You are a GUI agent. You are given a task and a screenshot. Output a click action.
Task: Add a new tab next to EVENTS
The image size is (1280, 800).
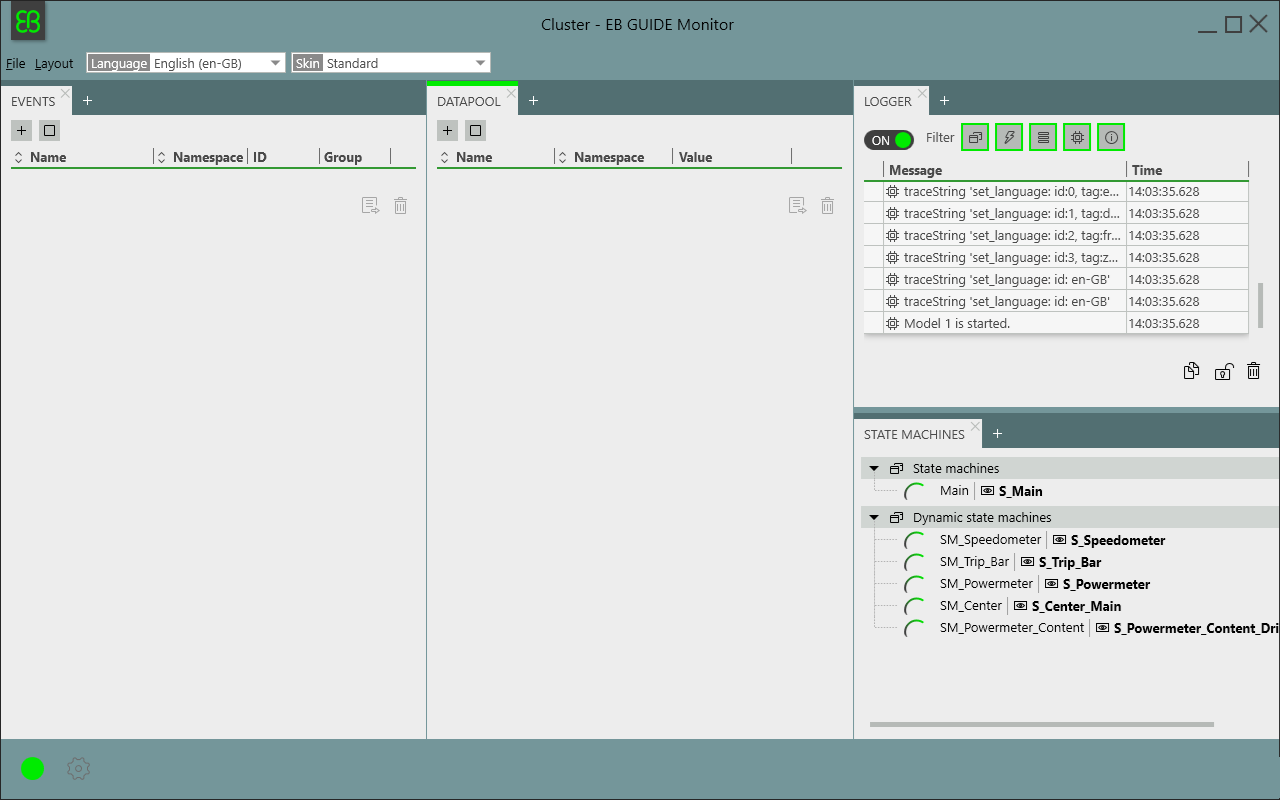pos(87,100)
